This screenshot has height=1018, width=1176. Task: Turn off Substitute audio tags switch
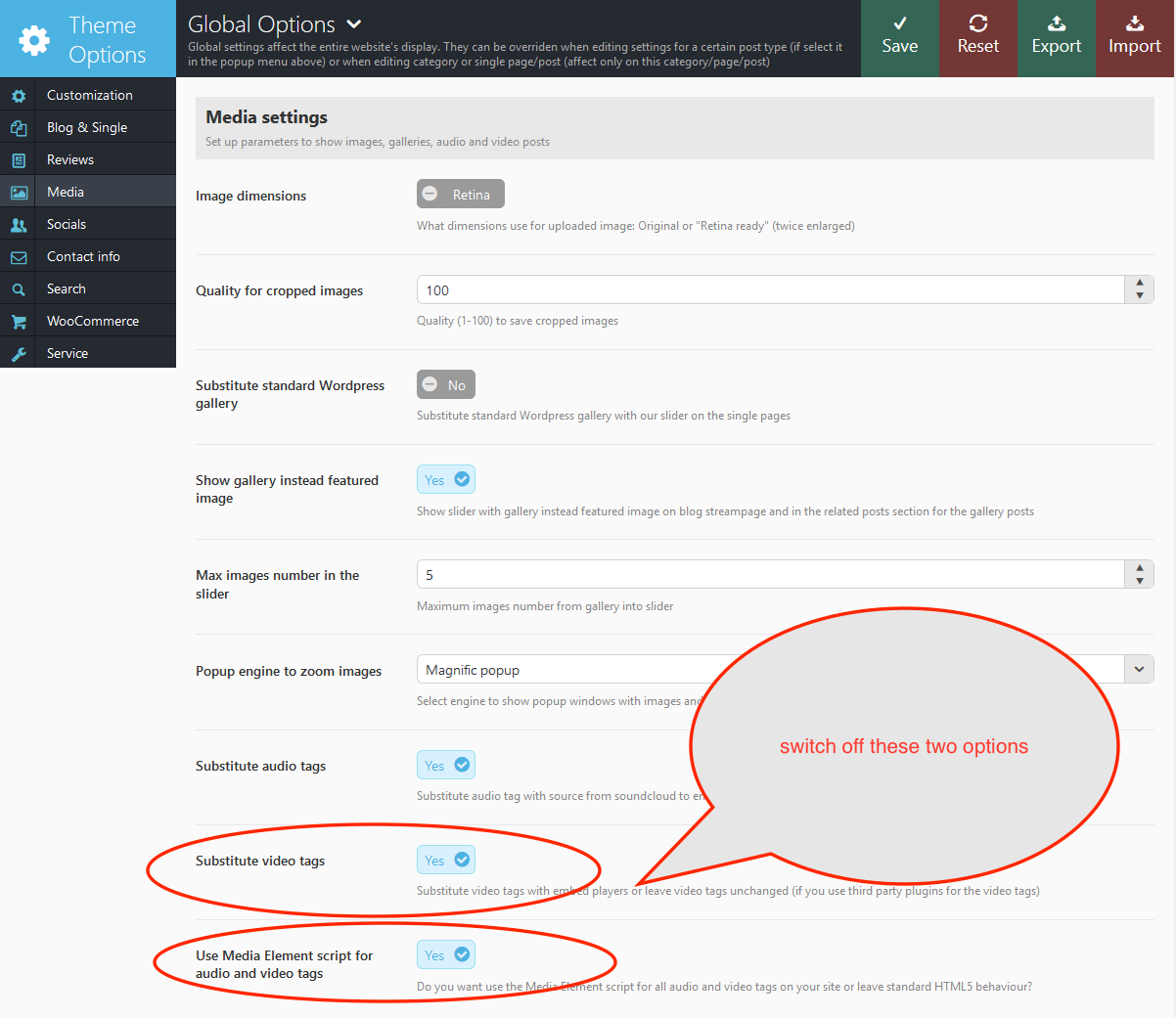point(446,766)
